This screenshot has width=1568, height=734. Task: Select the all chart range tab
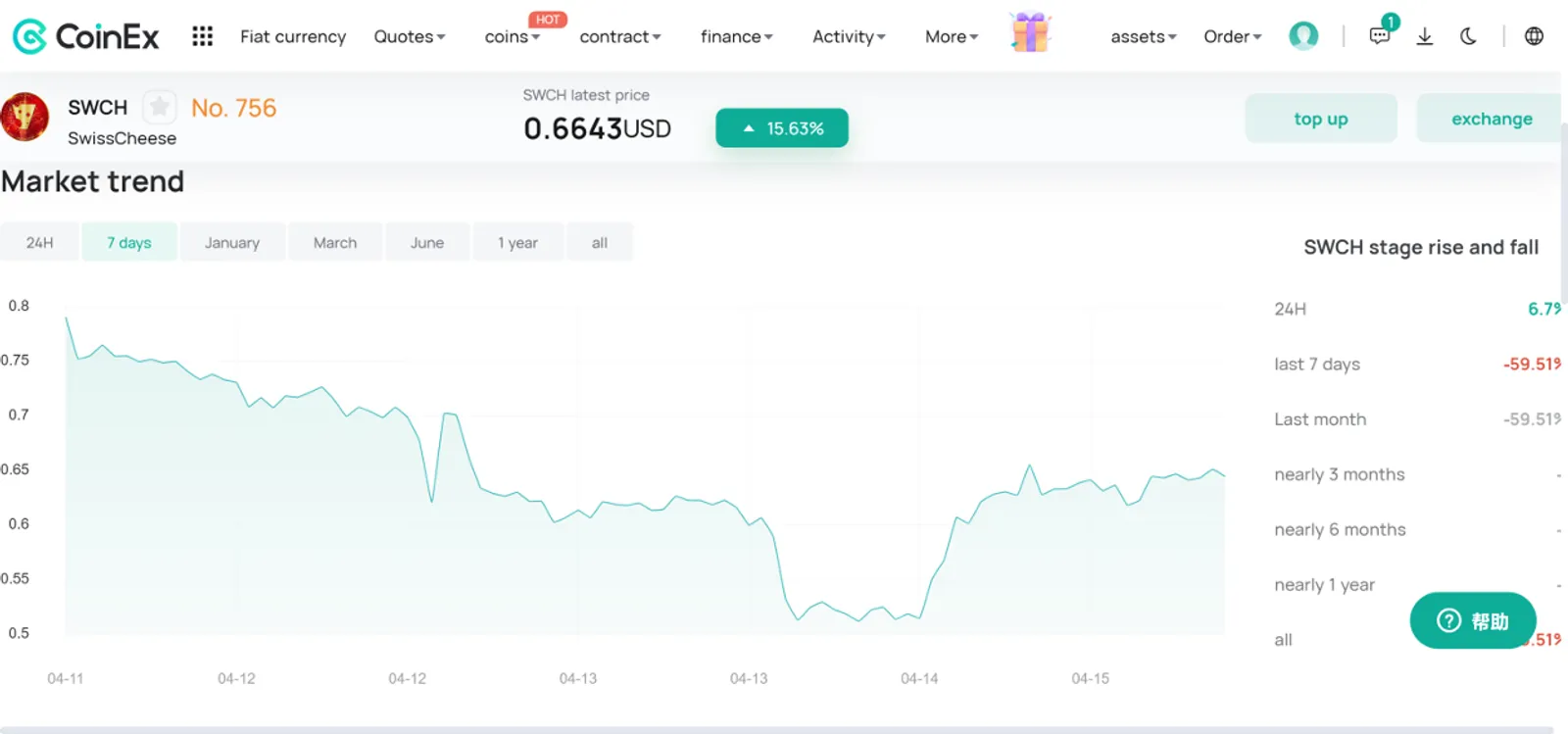click(x=600, y=242)
